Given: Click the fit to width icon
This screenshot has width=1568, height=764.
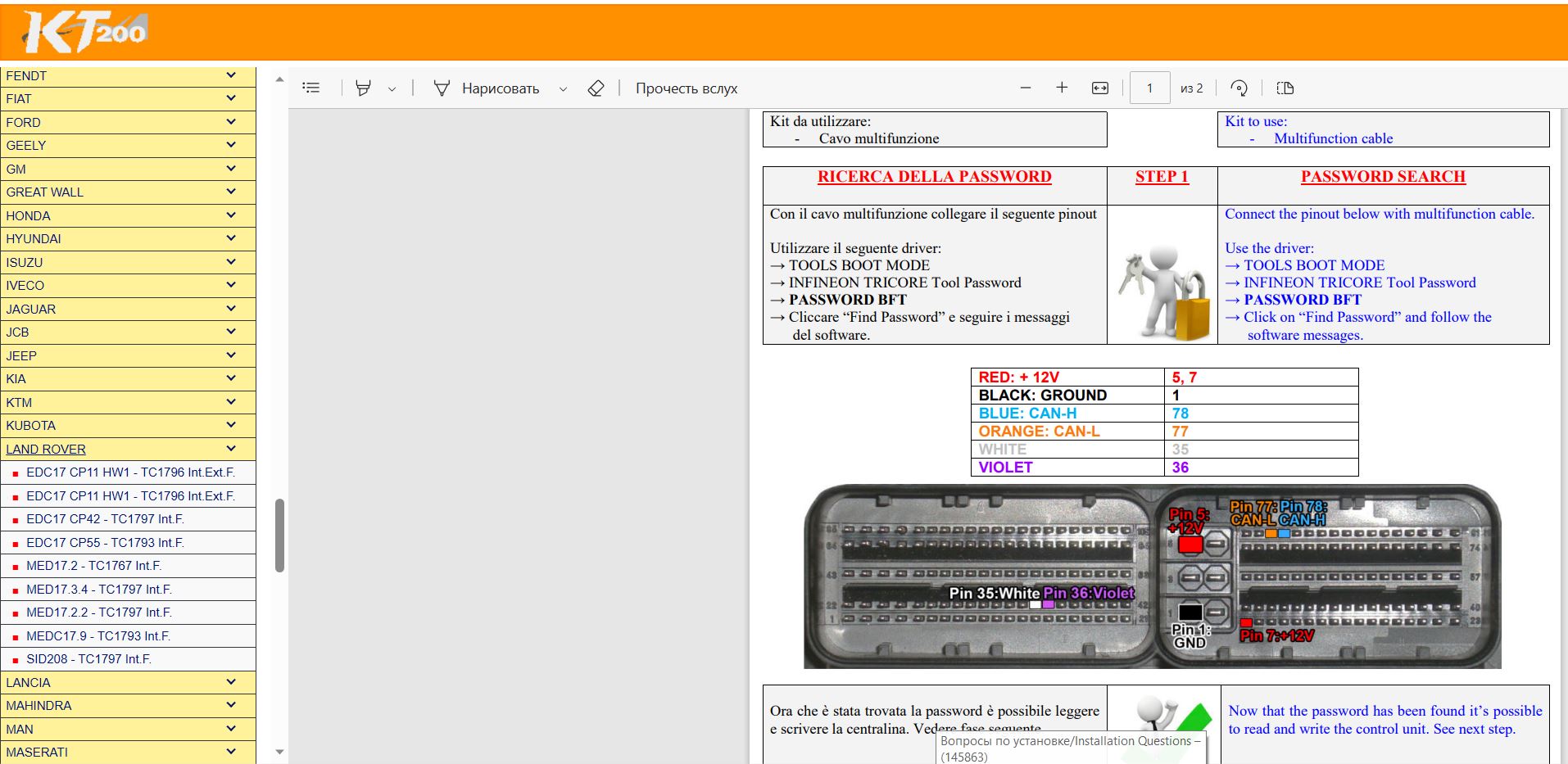Looking at the screenshot, I should pos(1100,88).
